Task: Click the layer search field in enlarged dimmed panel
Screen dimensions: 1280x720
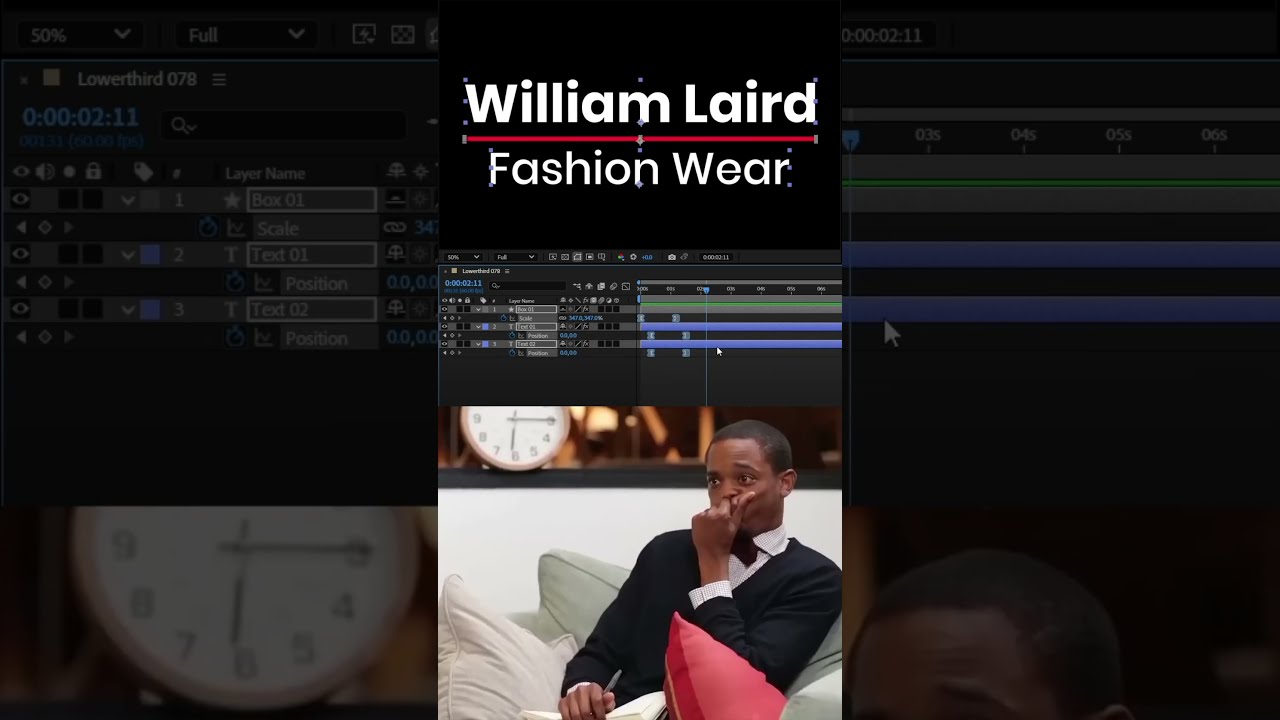Action: tap(285, 126)
